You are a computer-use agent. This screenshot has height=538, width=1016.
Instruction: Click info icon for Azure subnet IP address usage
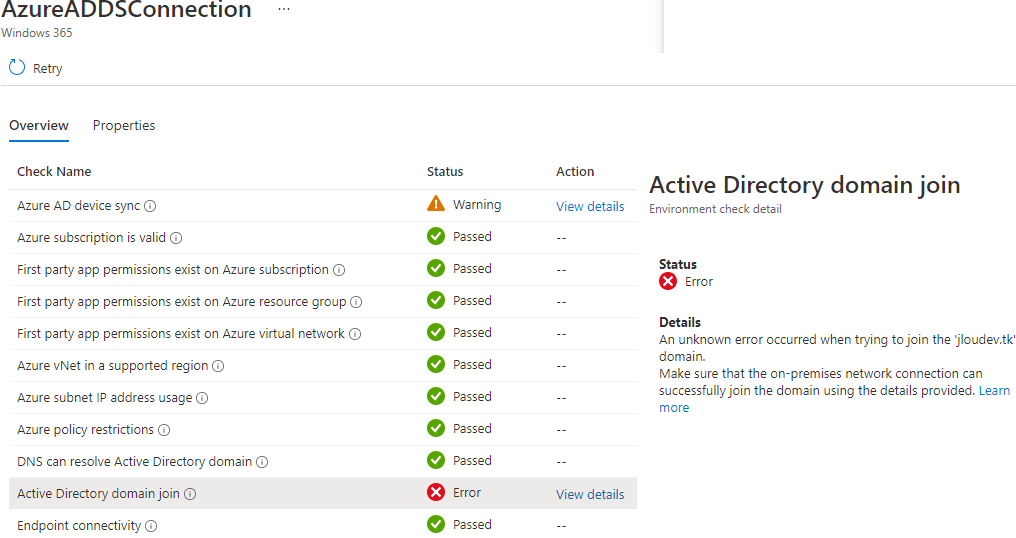pyautogui.click(x=202, y=398)
